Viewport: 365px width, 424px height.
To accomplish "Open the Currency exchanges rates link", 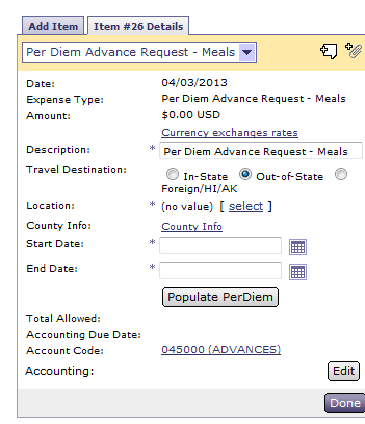I will (x=229, y=133).
